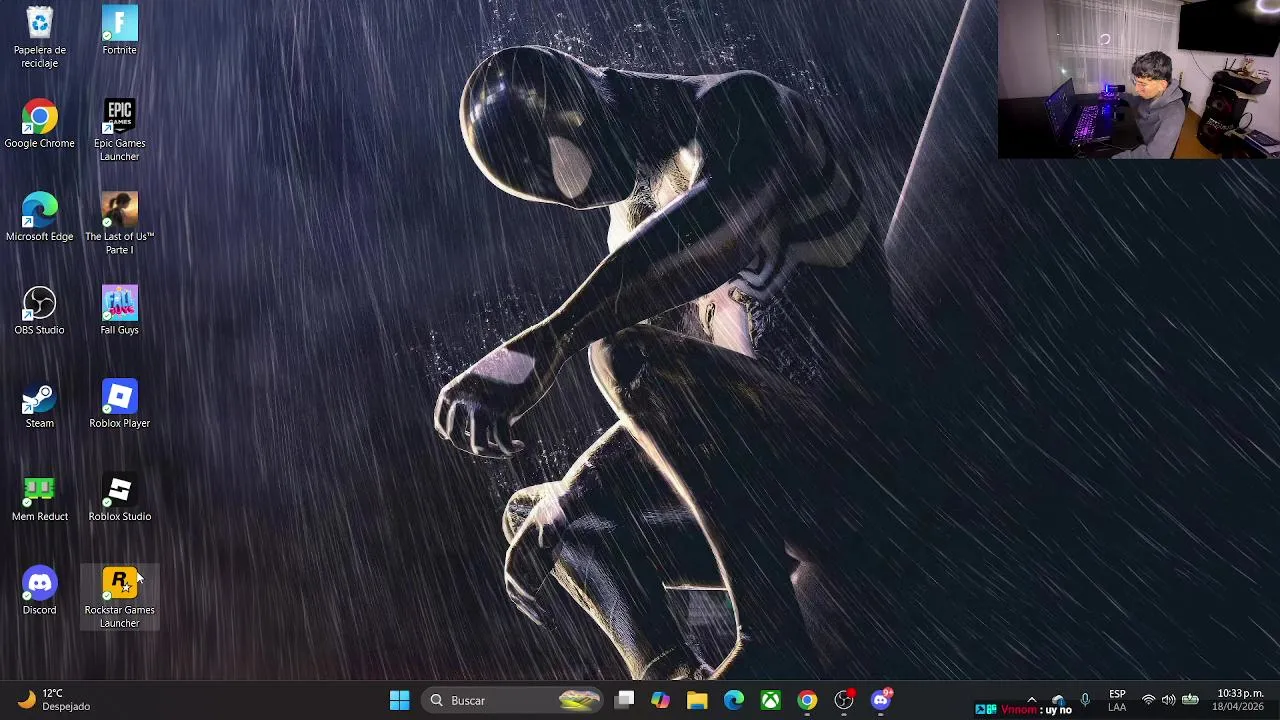Switch to Google Chrome in the taskbar
This screenshot has width=1280, height=720.
[807, 700]
